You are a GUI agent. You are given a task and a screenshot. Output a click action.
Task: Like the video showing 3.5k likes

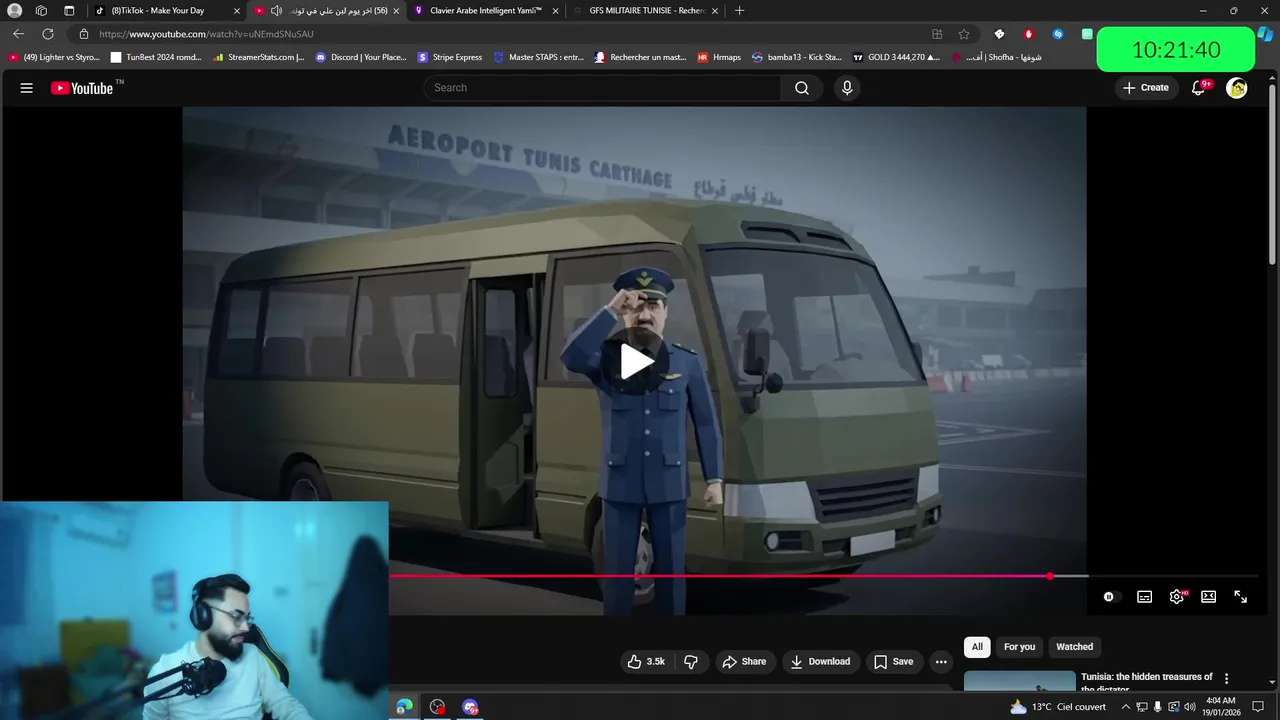(x=646, y=662)
